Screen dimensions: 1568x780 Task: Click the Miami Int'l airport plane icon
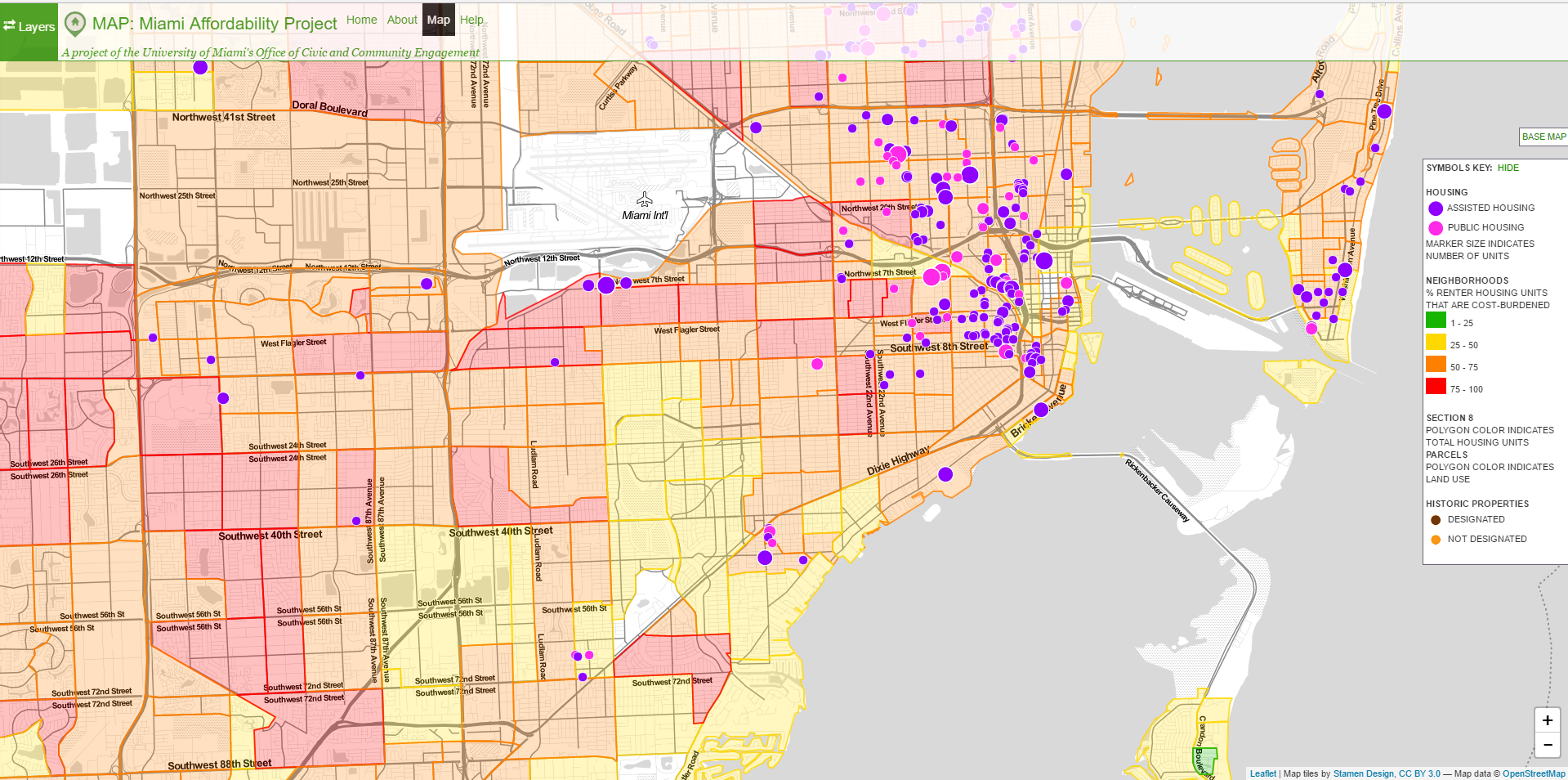645,199
